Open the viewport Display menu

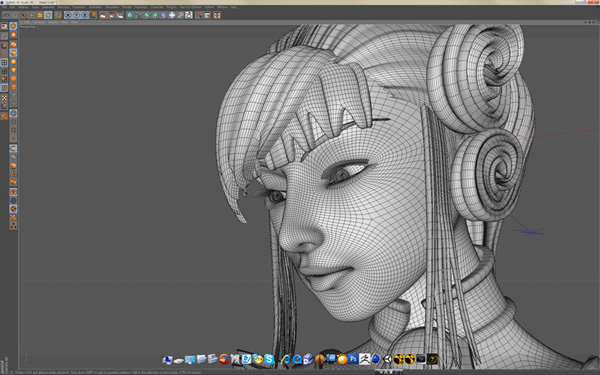click(52, 22)
